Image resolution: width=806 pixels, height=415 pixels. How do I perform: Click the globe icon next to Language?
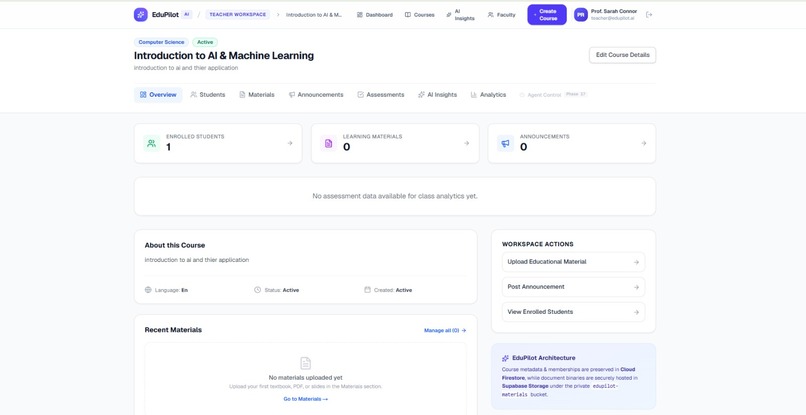coord(148,290)
